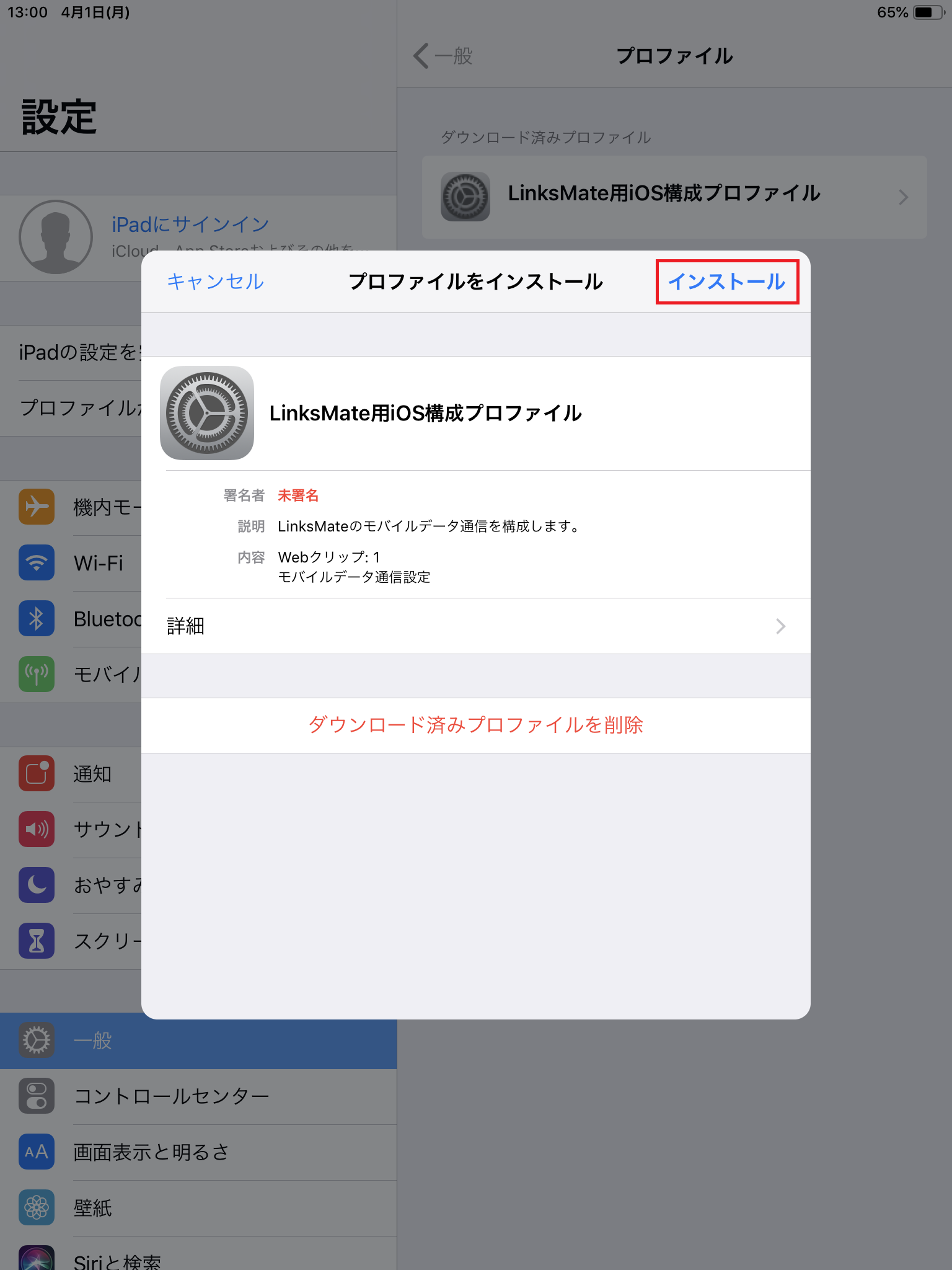Tap the インストール button
Viewport: 952px width, 1270px height.
(726, 282)
